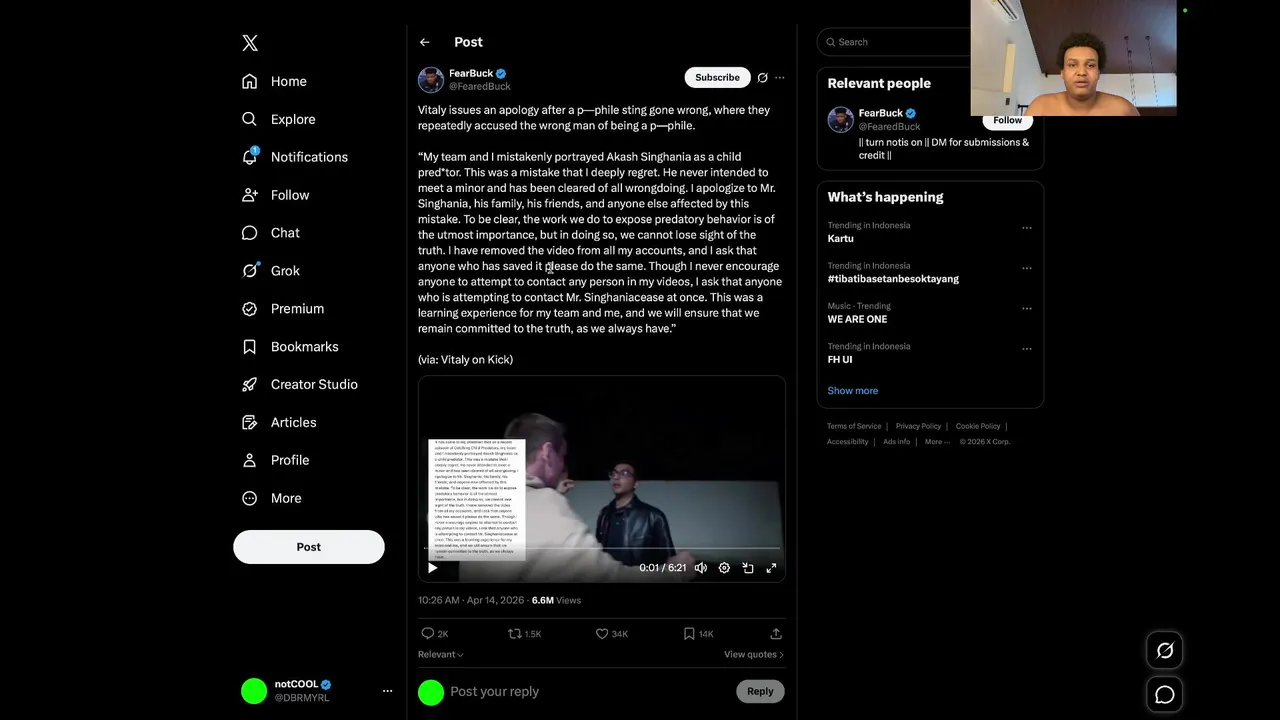The height and width of the screenshot is (720, 1280).
Task: Click the notCOOL account three-dot menu
Action: [387, 691]
